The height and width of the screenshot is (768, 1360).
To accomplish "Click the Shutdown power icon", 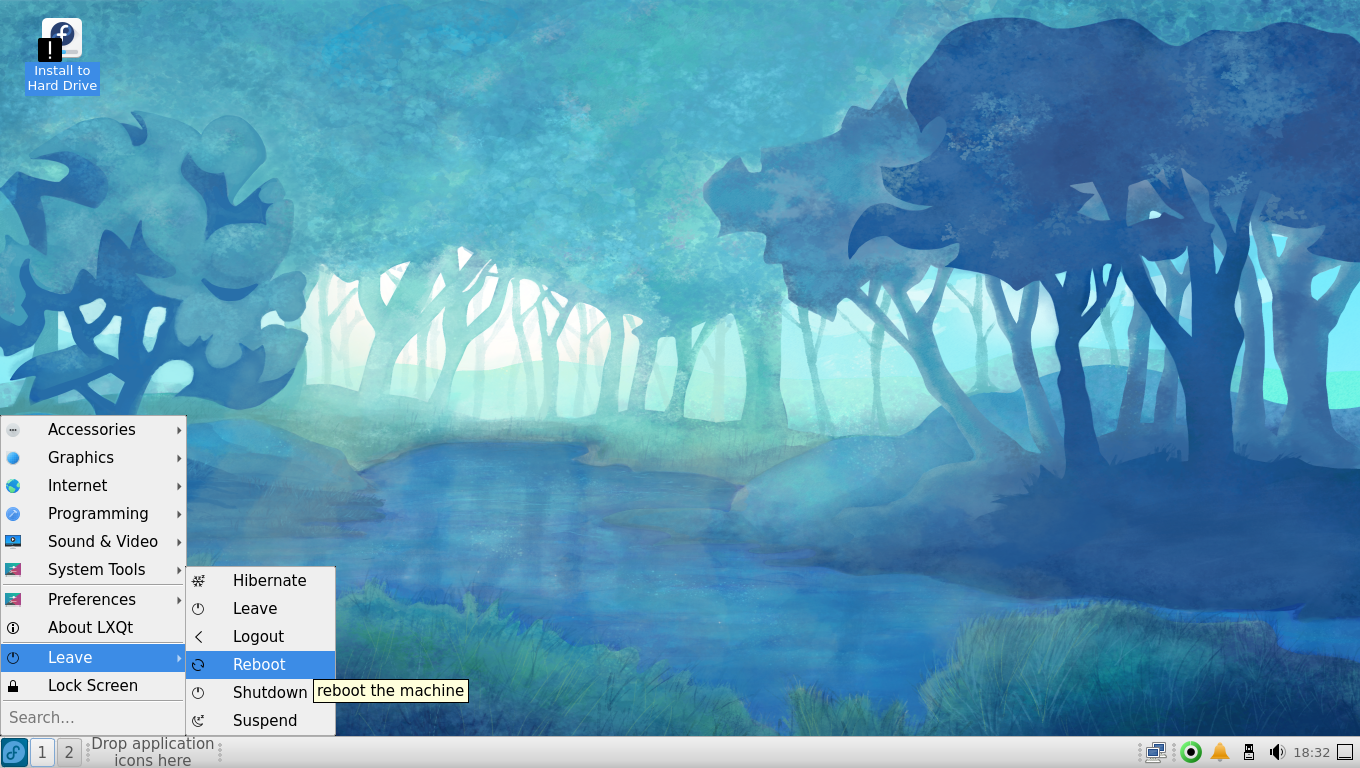I will tap(198, 692).
